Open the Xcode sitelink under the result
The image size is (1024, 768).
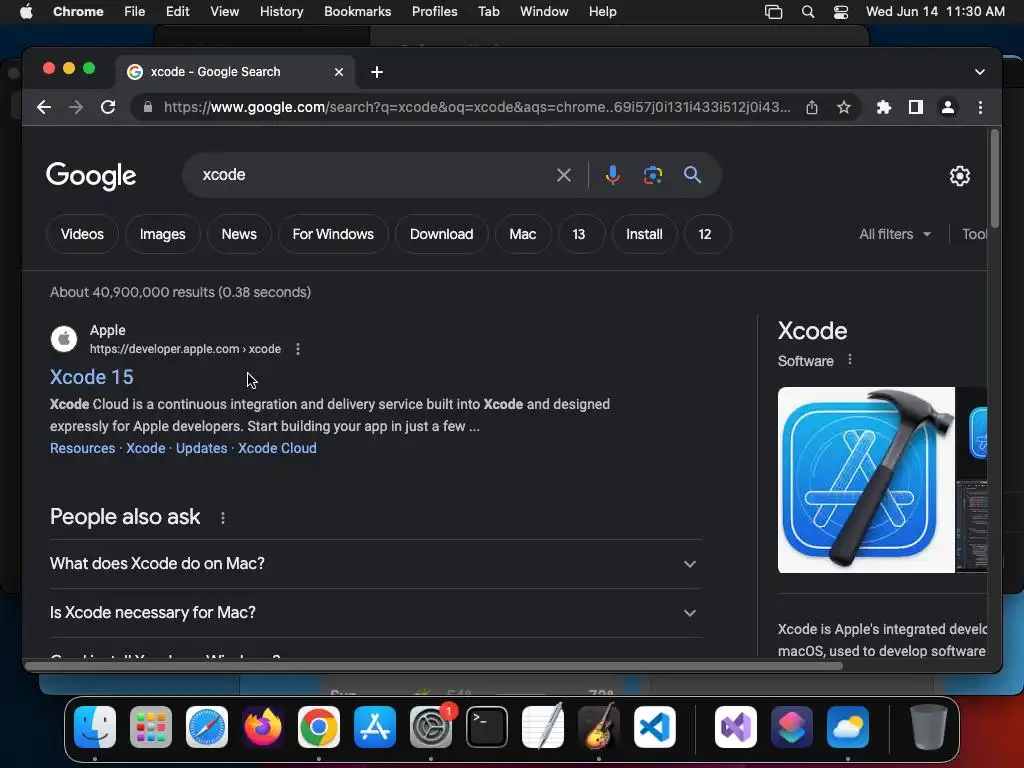(146, 449)
